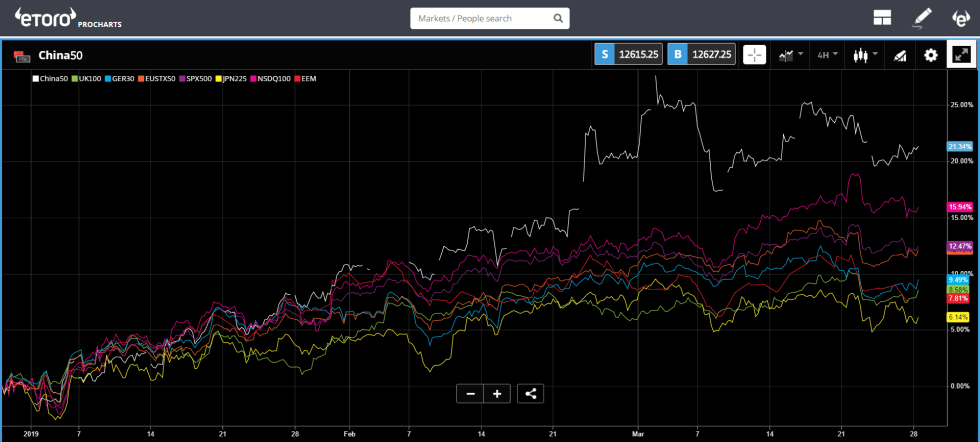
Task: Select NSDQ100 in the chart legend
Action: (x=273, y=78)
